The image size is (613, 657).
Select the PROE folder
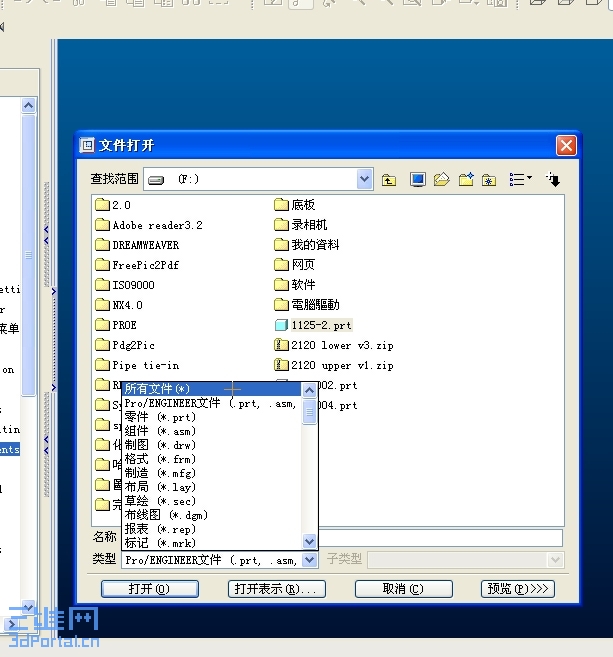[x=116, y=325]
